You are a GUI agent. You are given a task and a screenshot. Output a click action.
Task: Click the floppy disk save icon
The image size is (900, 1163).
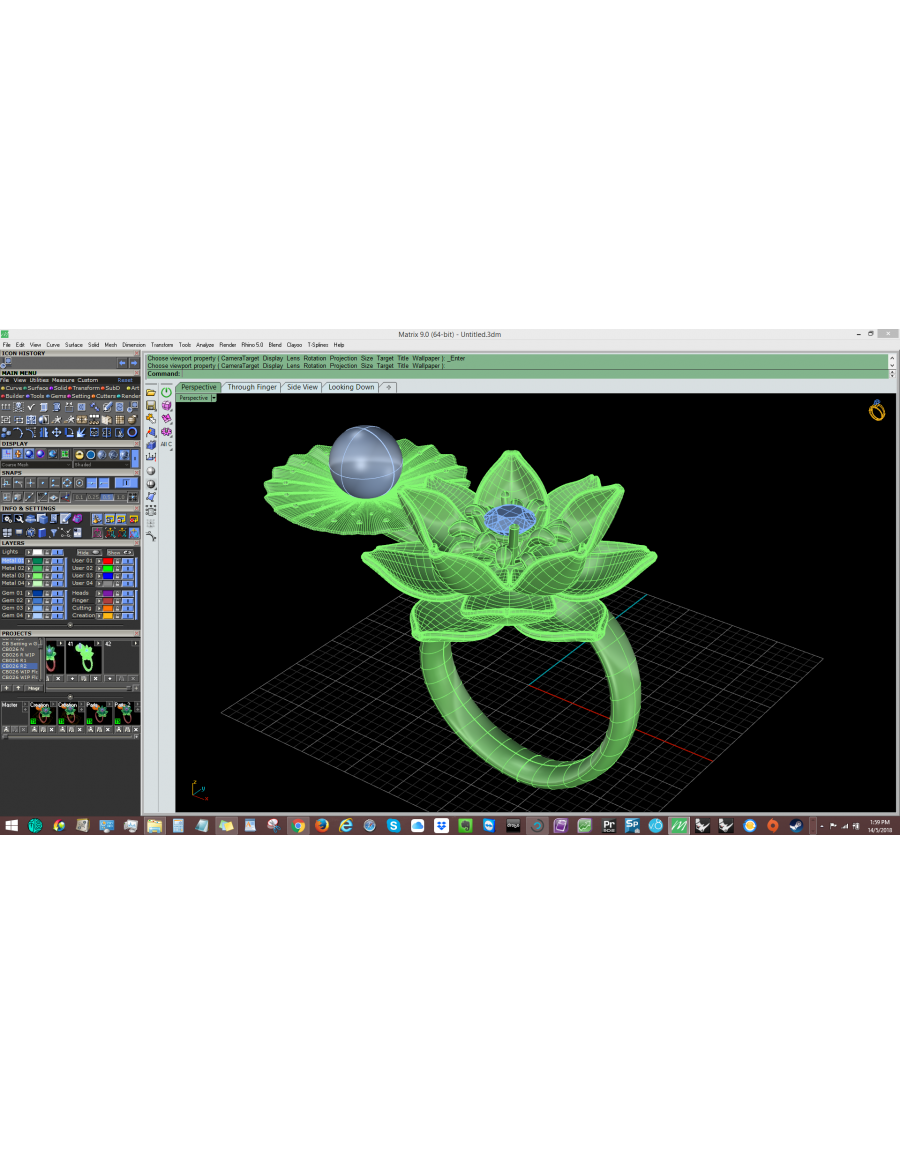click(x=151, y=406)
